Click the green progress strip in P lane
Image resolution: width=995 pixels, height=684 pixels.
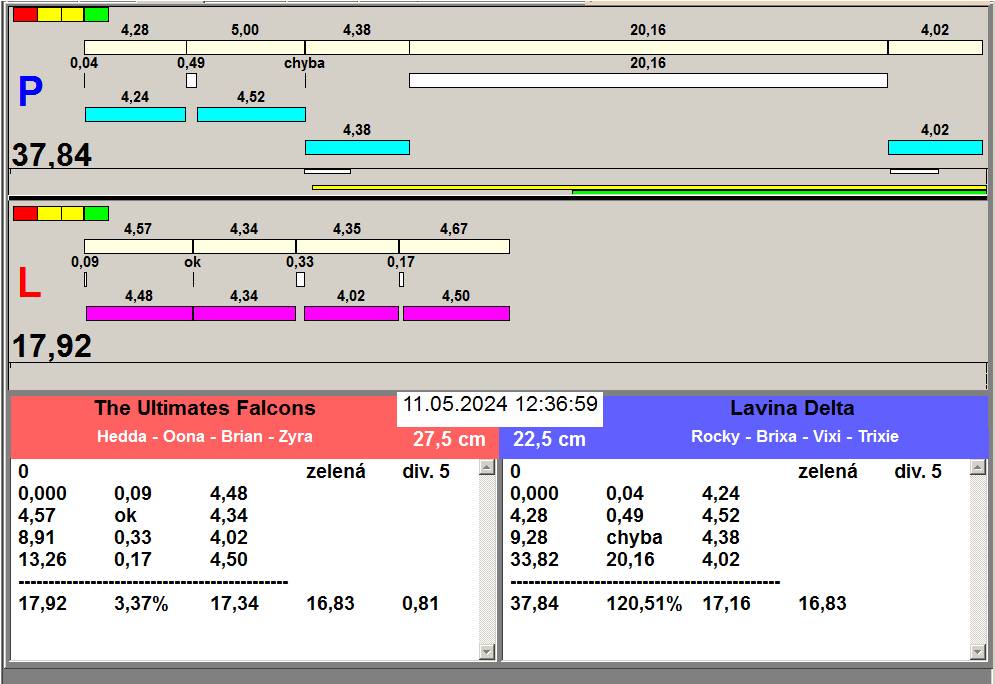pyautogui.click(x=778, y=191)
